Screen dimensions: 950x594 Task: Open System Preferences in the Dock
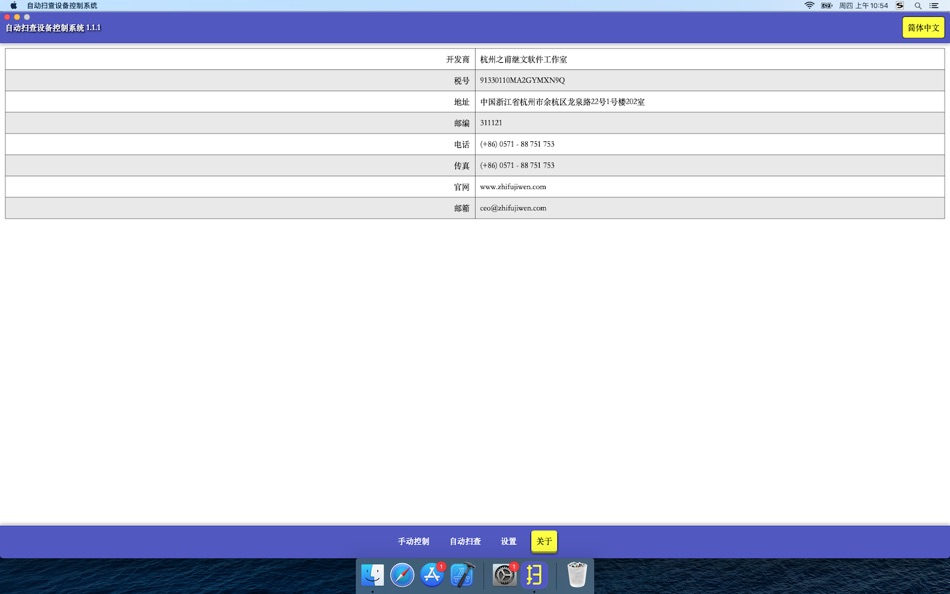pos(504,575)
